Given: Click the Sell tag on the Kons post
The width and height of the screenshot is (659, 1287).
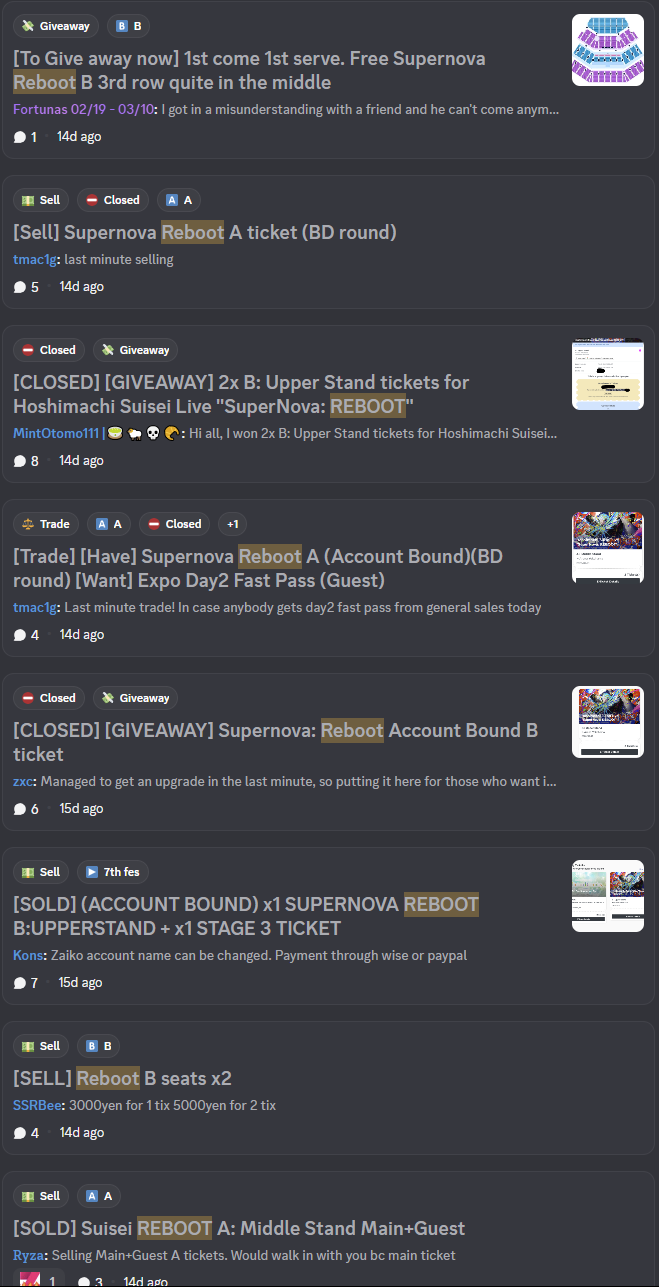Looking at the screenshot, I should pos(41,872).
